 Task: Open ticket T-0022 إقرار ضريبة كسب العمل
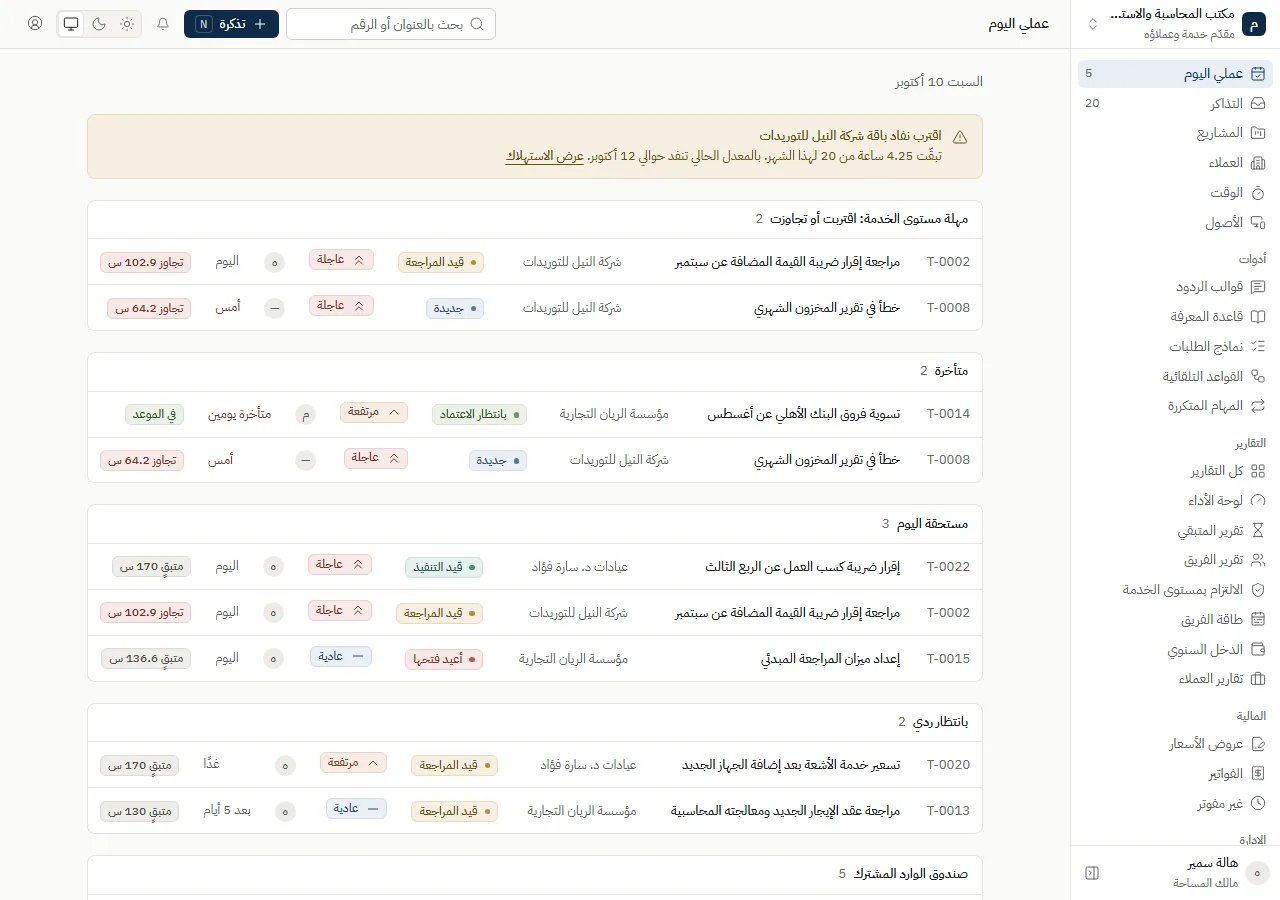pos(535,567)
